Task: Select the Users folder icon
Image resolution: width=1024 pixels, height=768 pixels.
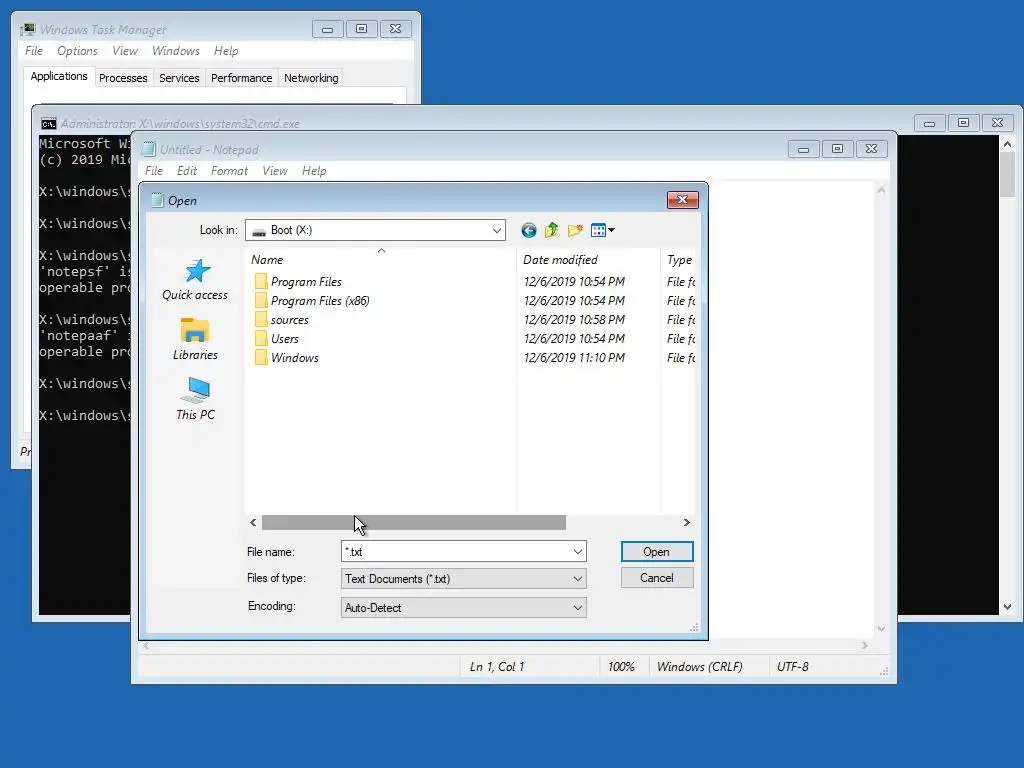Action: tap(261, 338)
